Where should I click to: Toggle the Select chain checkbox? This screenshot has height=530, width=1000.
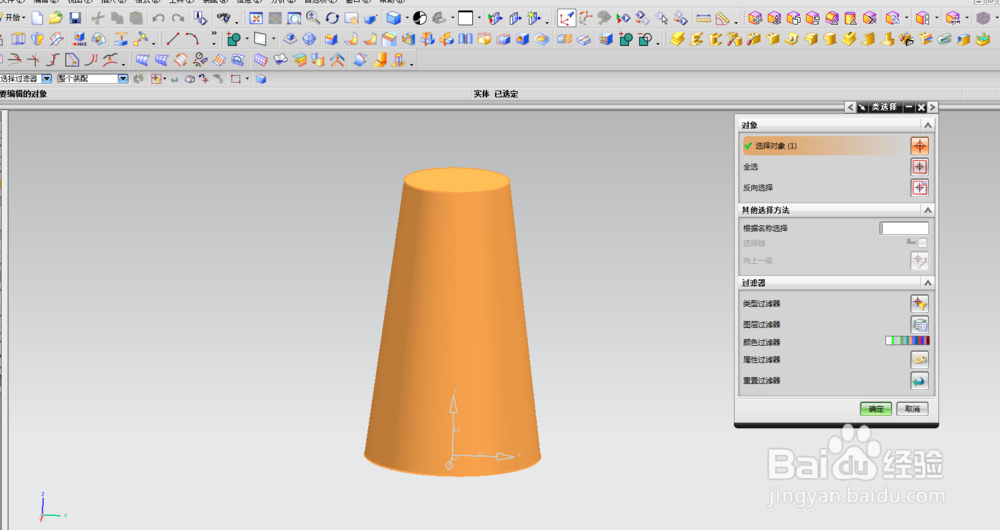pyautogui.click(x=922, y=243)
